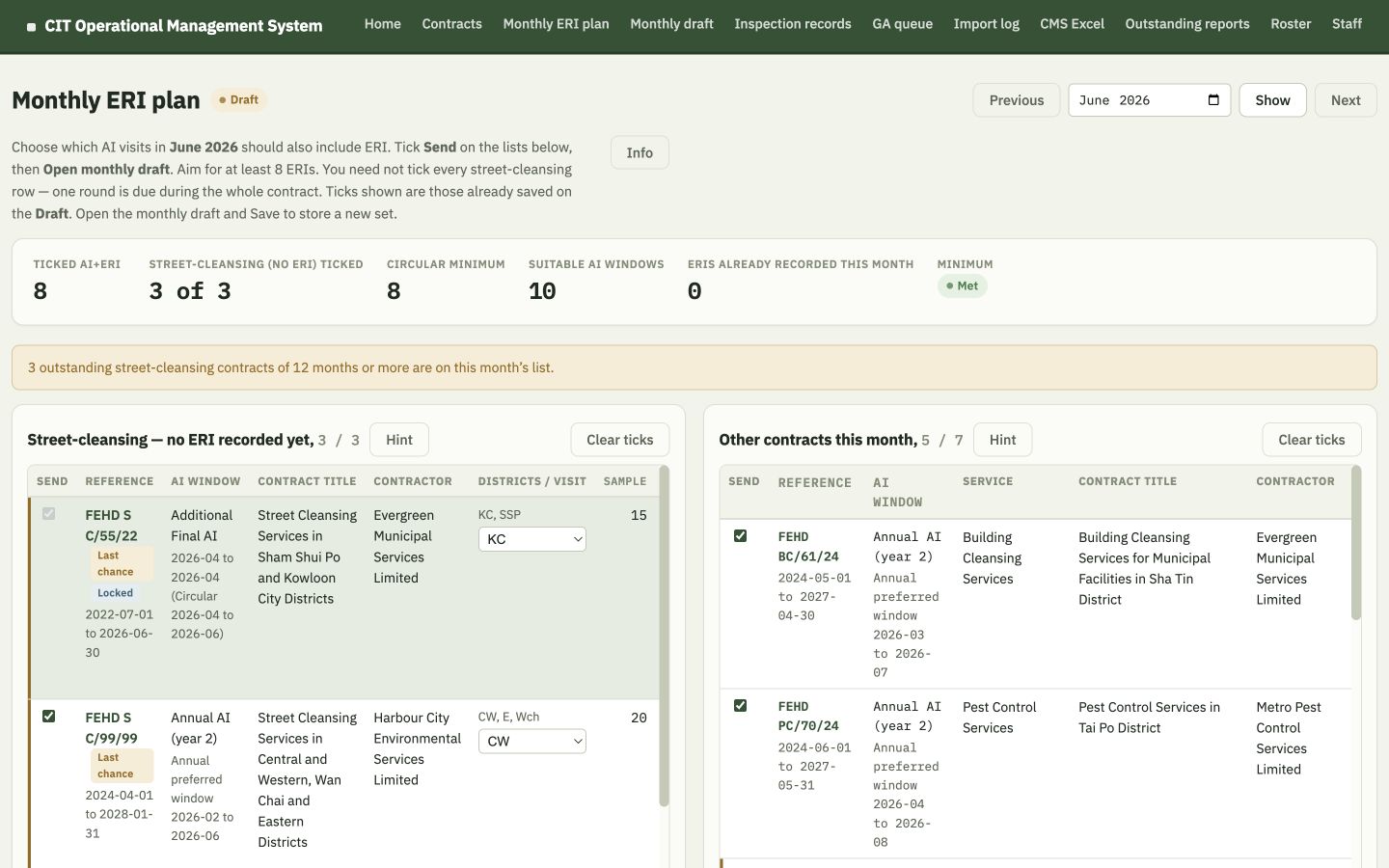1389x868 pixels.
Task: Open the calendar picker icon in month field
Action: pyautogui.click(x=1213, y=99)
